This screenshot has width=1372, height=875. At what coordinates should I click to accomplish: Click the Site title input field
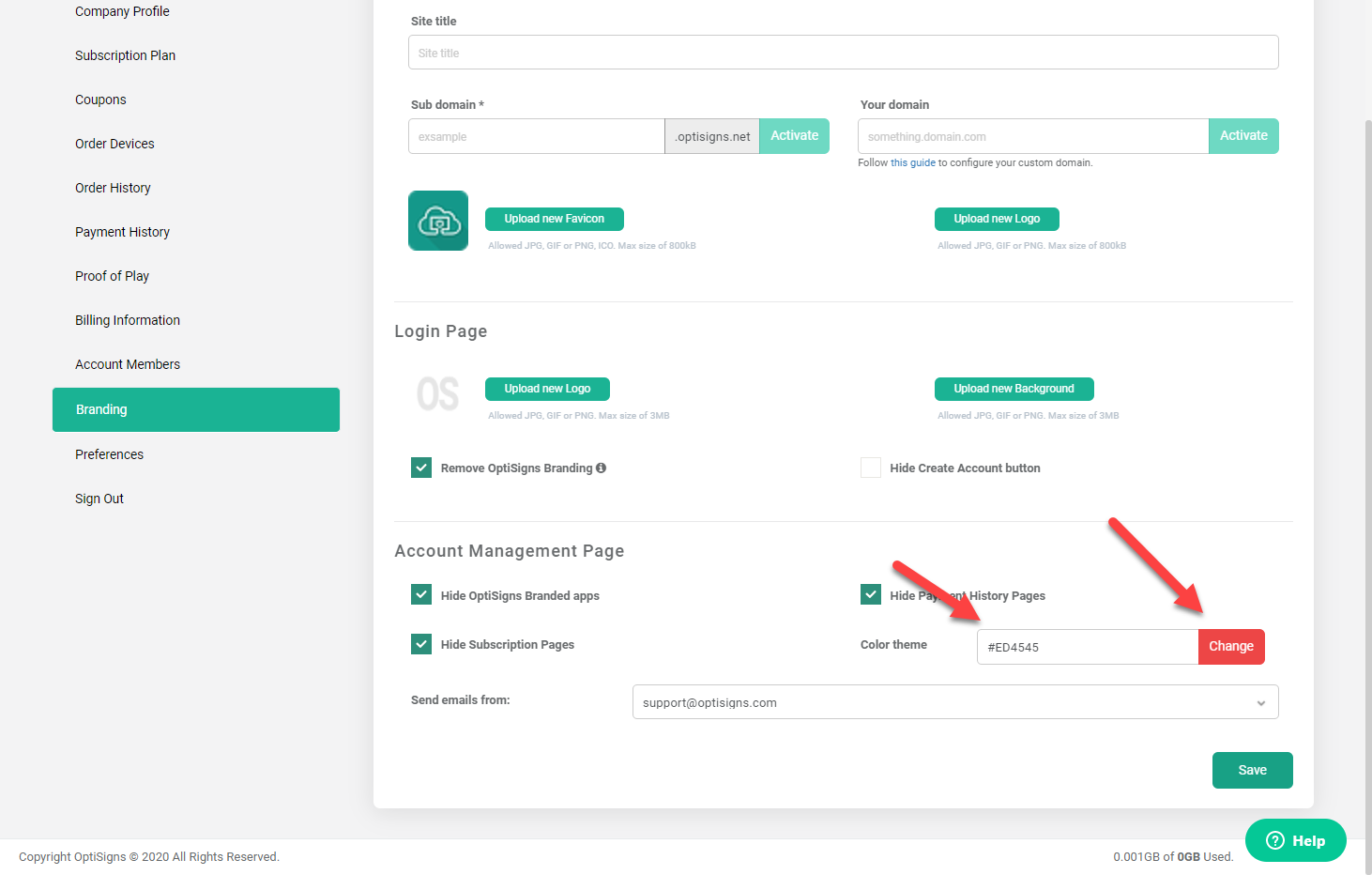pyautogui.click(x=842, y=52)
